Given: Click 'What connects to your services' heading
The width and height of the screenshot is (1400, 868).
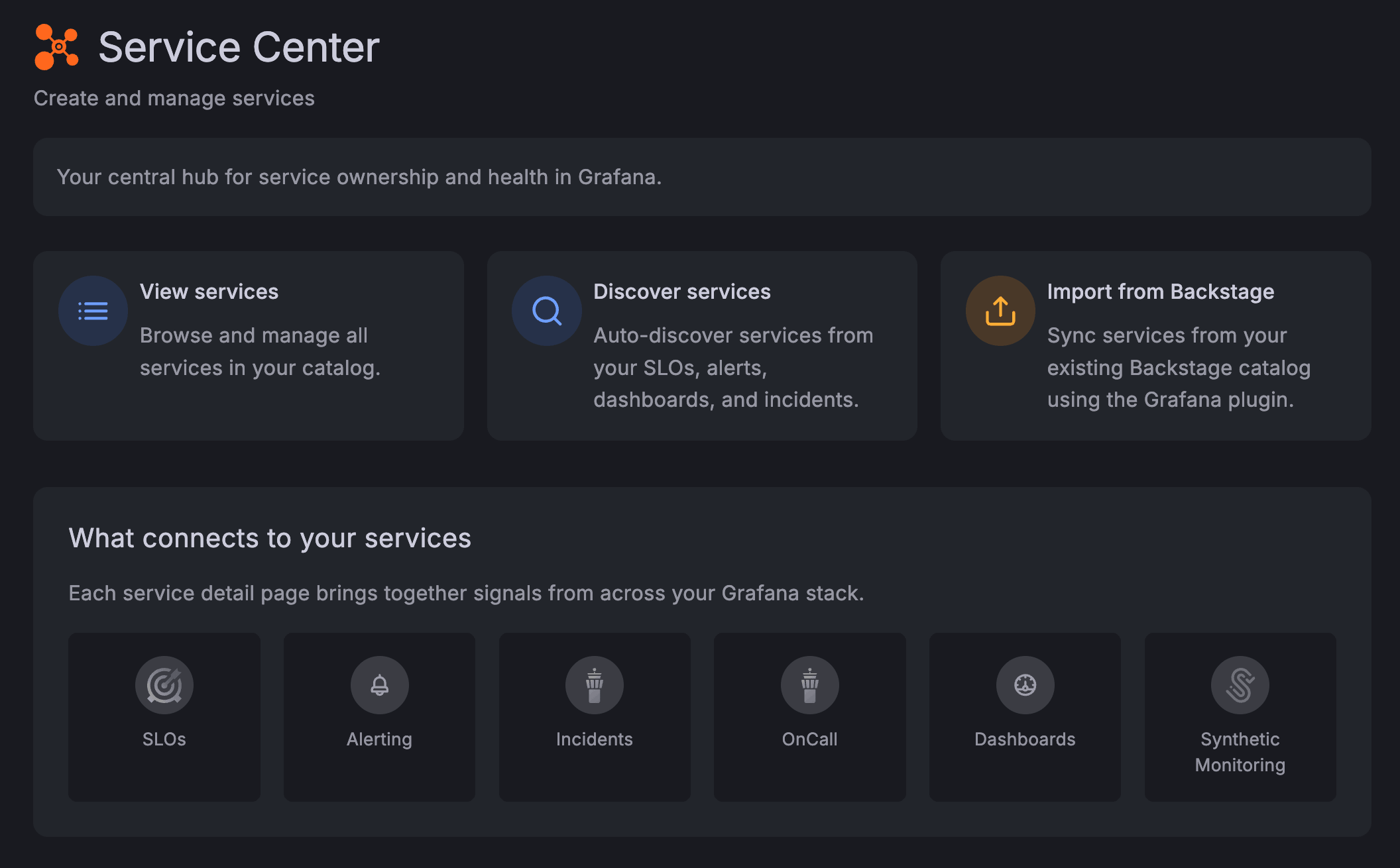Looking at the screenshot, I should tap(270, 538).
